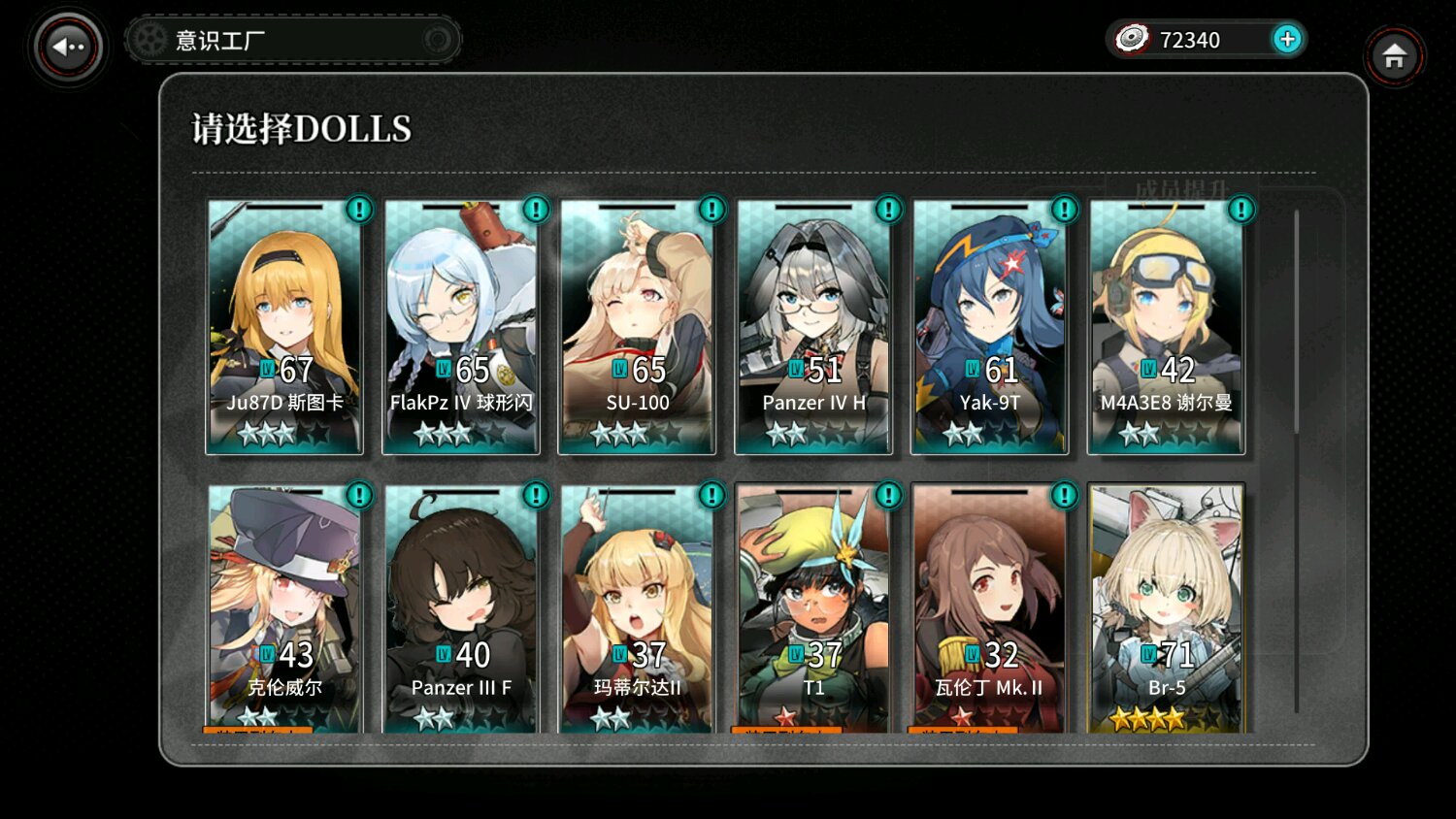Click the 意识工厂 title bar

click(293, 40)
